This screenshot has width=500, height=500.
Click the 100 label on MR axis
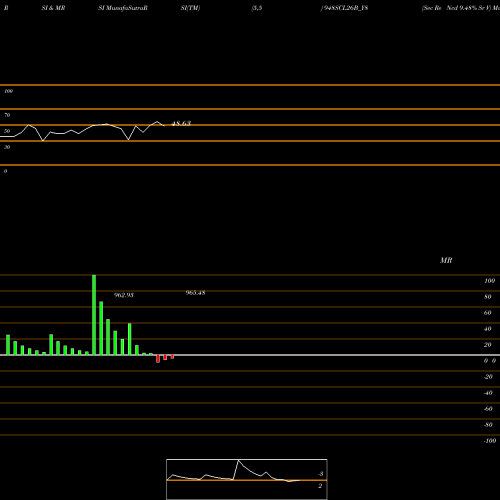490,281
